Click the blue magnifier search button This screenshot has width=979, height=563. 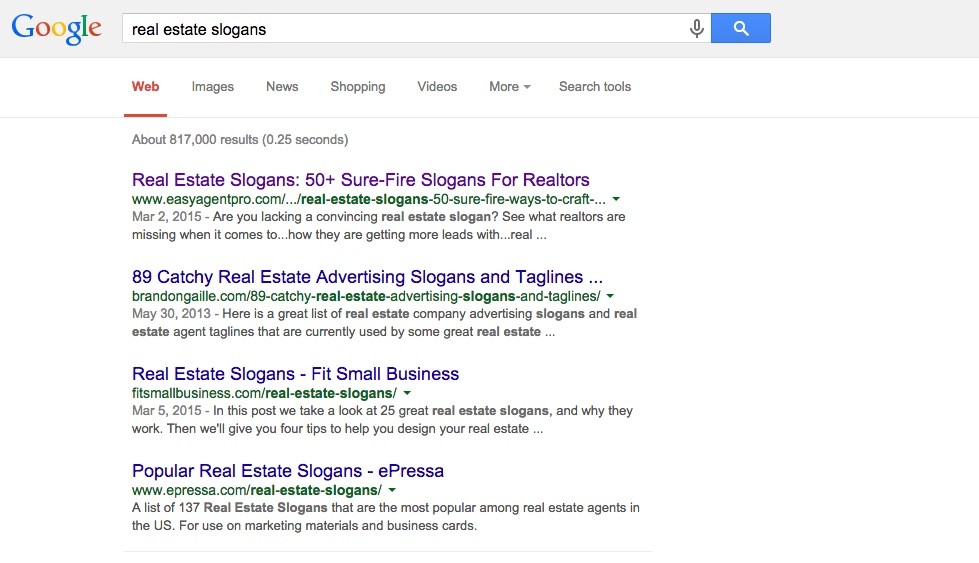740,28
